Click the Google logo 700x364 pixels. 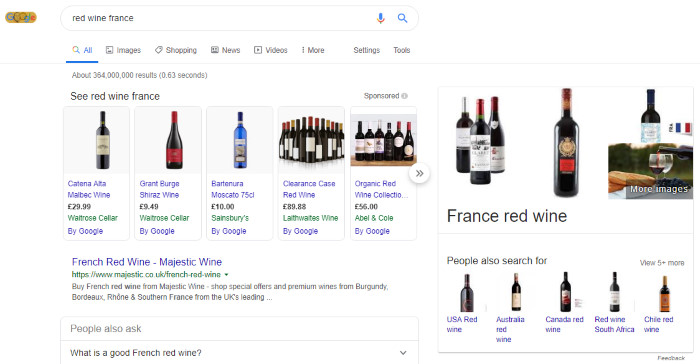21,17
